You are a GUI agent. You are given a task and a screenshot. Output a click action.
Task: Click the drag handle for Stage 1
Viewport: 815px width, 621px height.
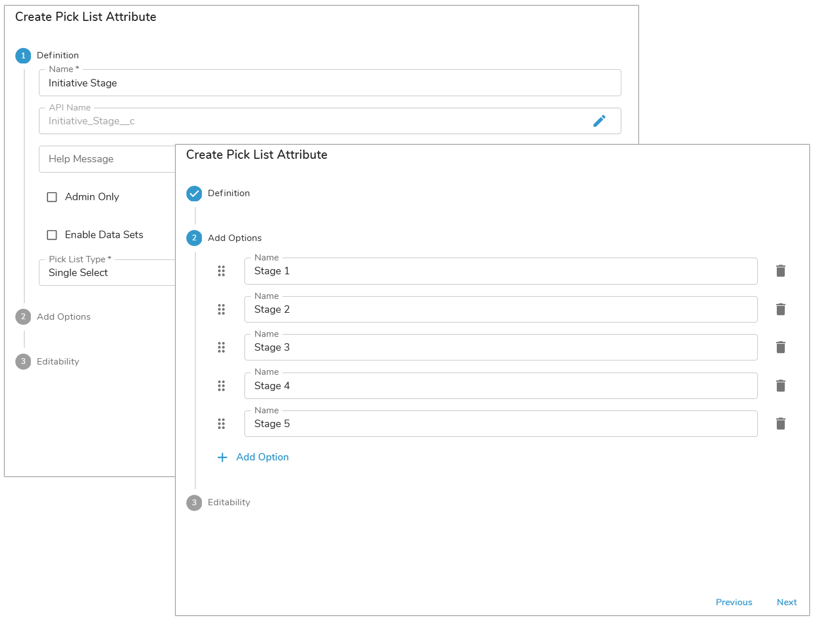coord(222,271)
